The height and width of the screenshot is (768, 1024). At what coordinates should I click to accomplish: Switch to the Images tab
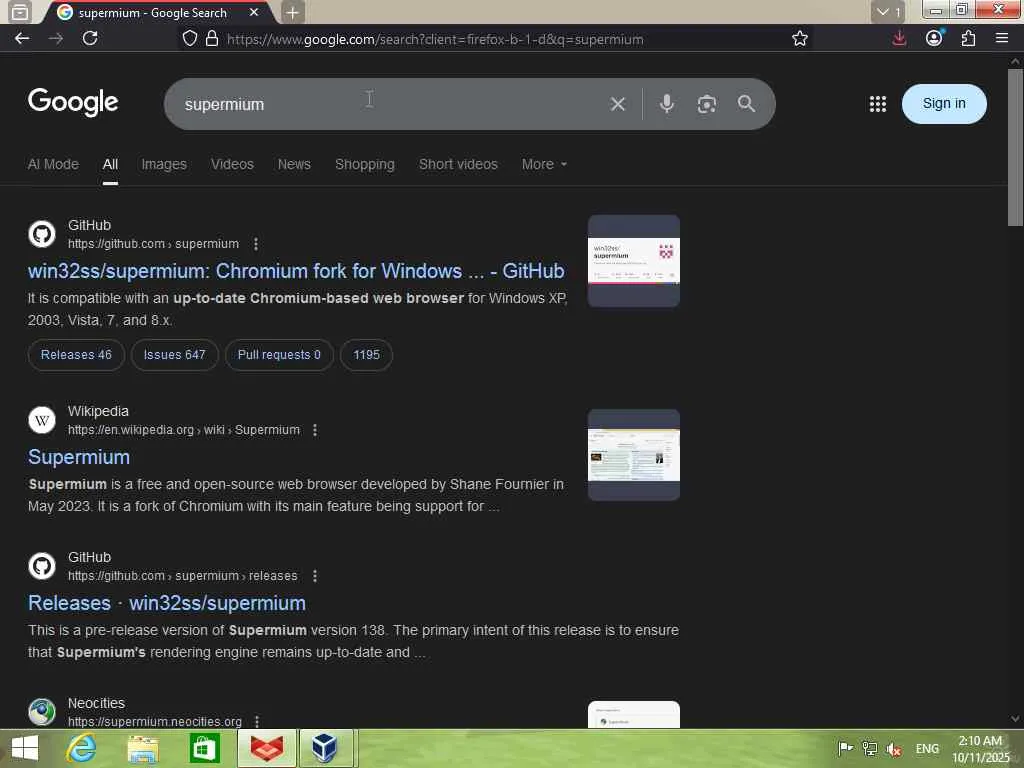(164, 165)
